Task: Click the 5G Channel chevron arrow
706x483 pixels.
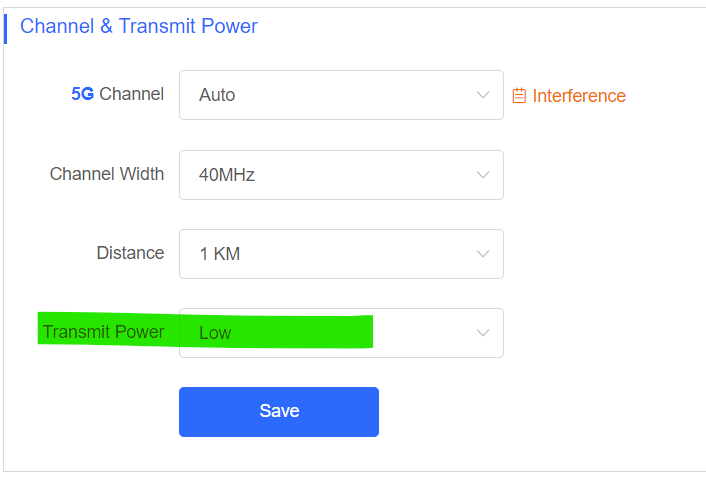Action: (483, 95)
